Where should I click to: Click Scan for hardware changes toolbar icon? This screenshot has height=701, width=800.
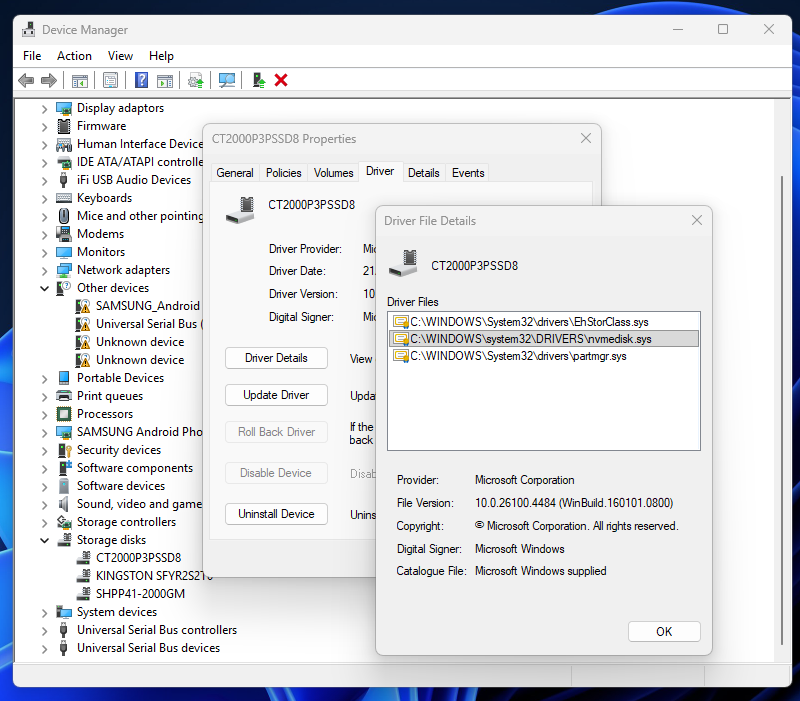point(227,80)
